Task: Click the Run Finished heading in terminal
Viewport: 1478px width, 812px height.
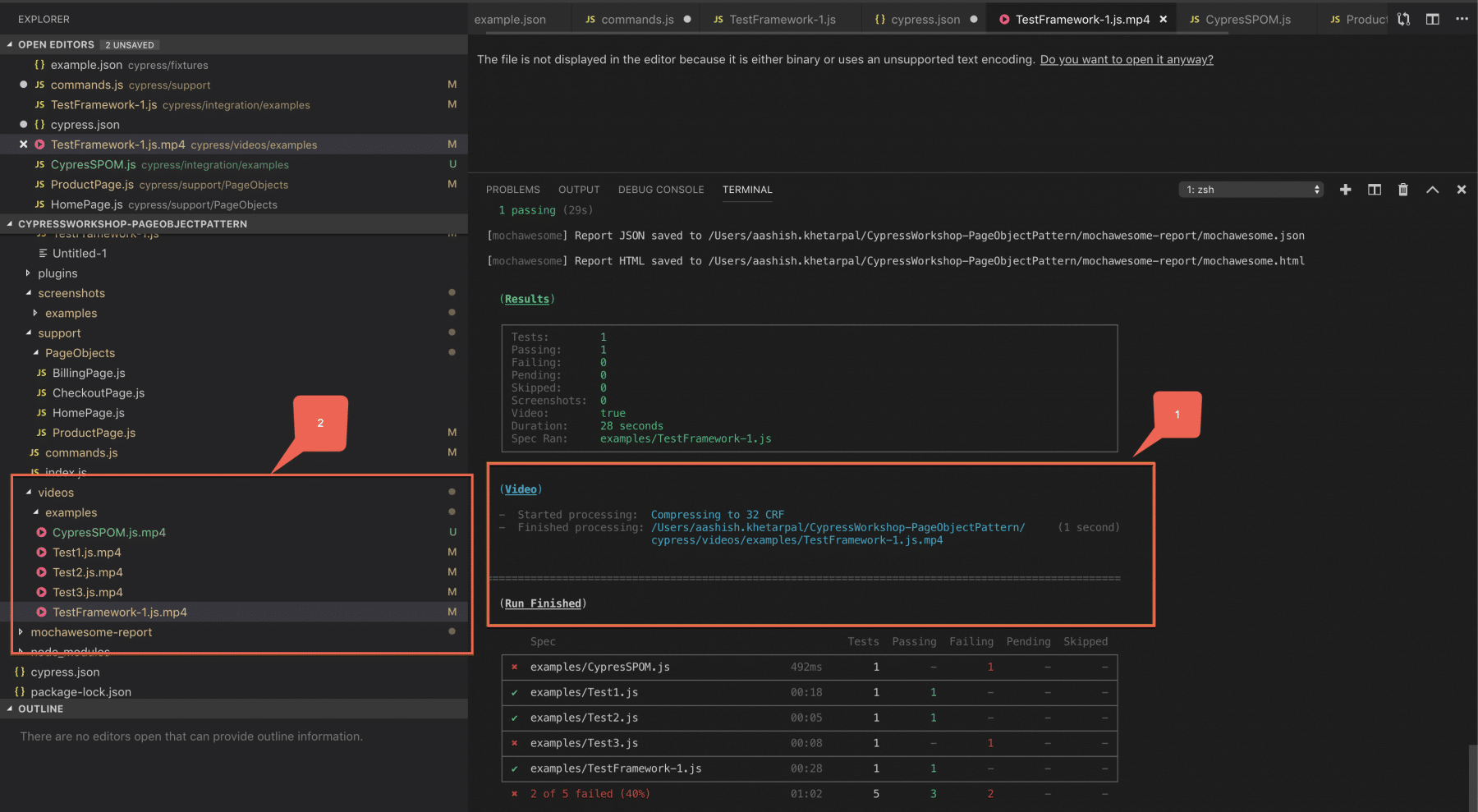Action: click(x=543, y=603)
